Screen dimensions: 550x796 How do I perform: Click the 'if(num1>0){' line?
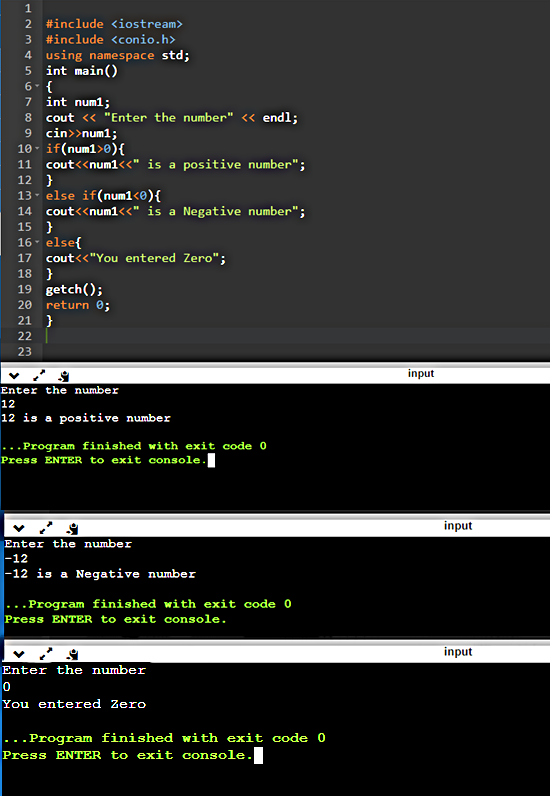85,149
